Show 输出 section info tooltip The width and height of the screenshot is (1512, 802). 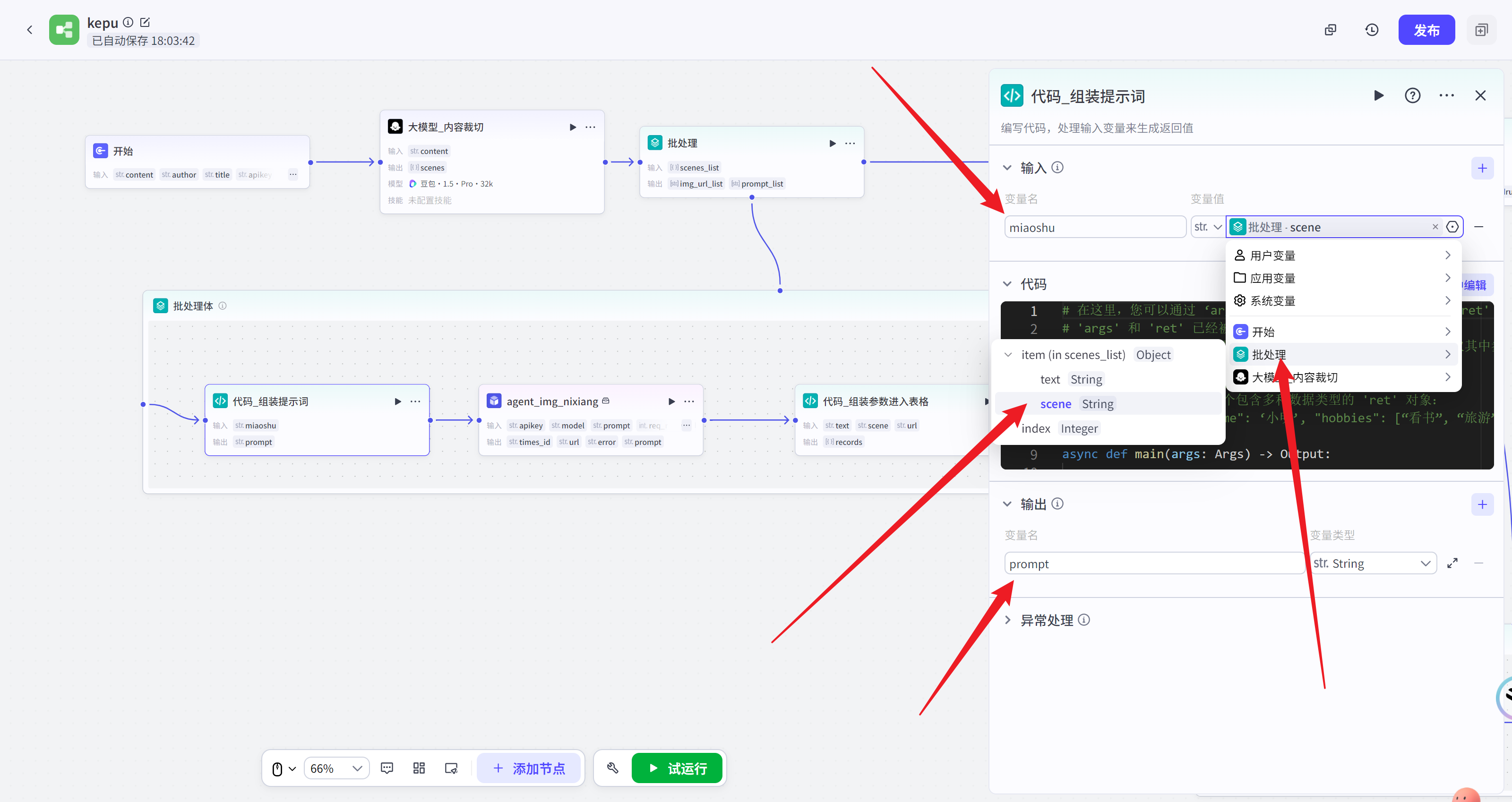click(1057, 504)
